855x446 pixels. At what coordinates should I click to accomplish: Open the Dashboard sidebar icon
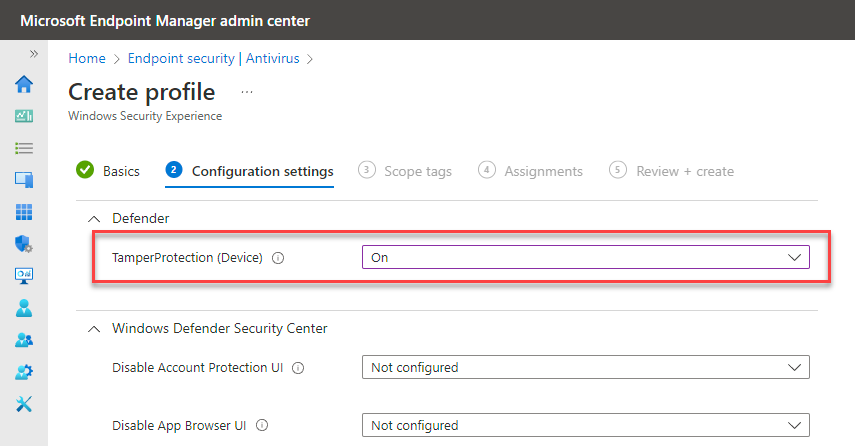pos(24,116)
